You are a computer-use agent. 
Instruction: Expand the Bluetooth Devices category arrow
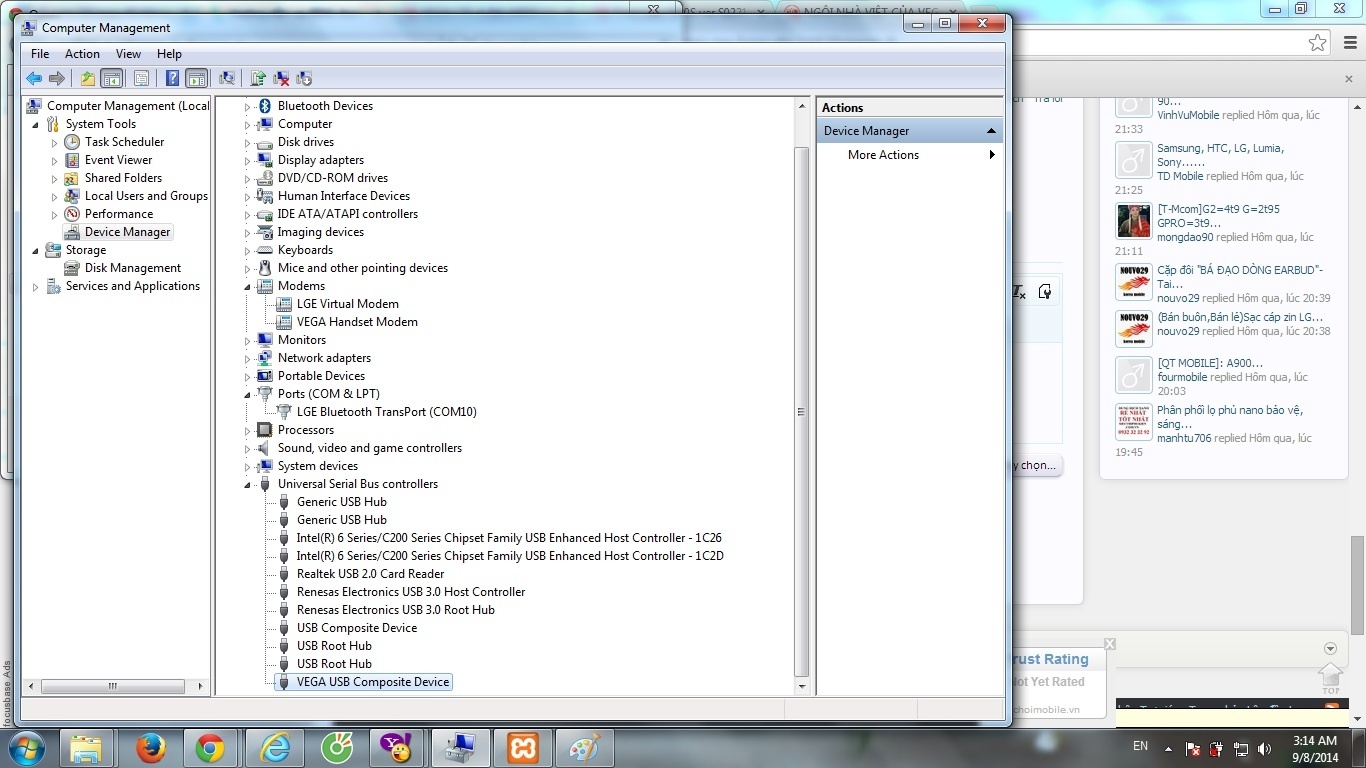point(248,107)
